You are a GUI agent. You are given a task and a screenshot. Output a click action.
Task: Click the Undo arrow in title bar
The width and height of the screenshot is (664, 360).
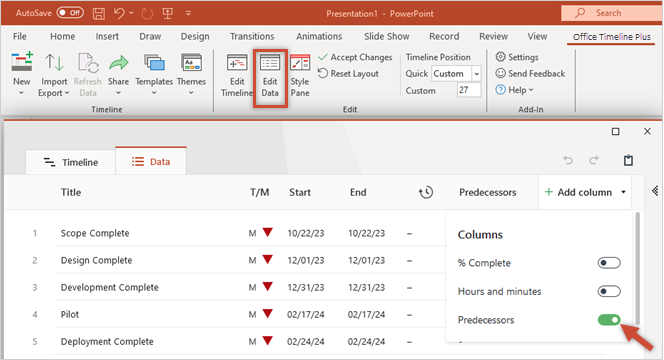(119, 14)
